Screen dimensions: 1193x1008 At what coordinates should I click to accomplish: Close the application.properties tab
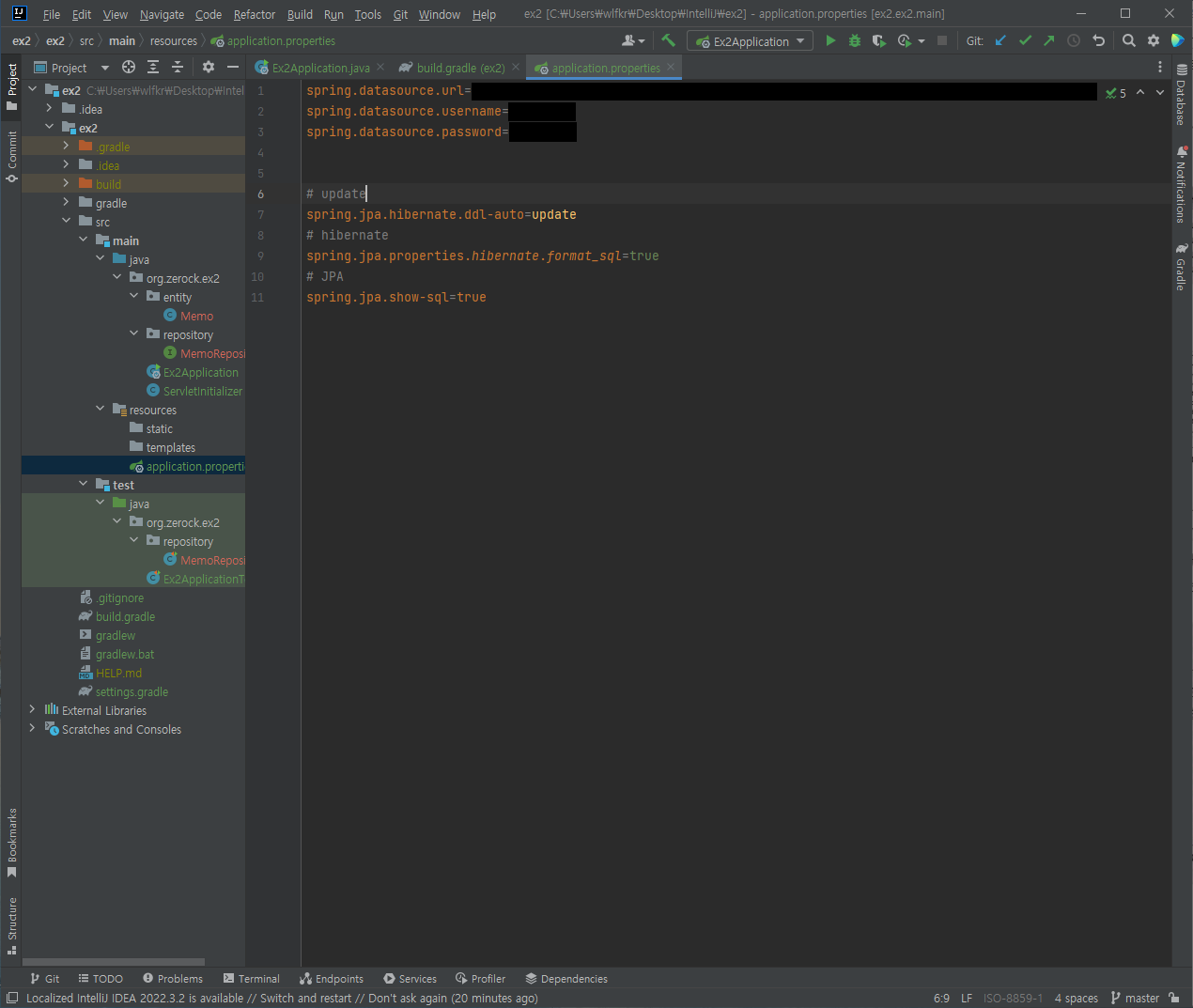[x=671, y=67]
